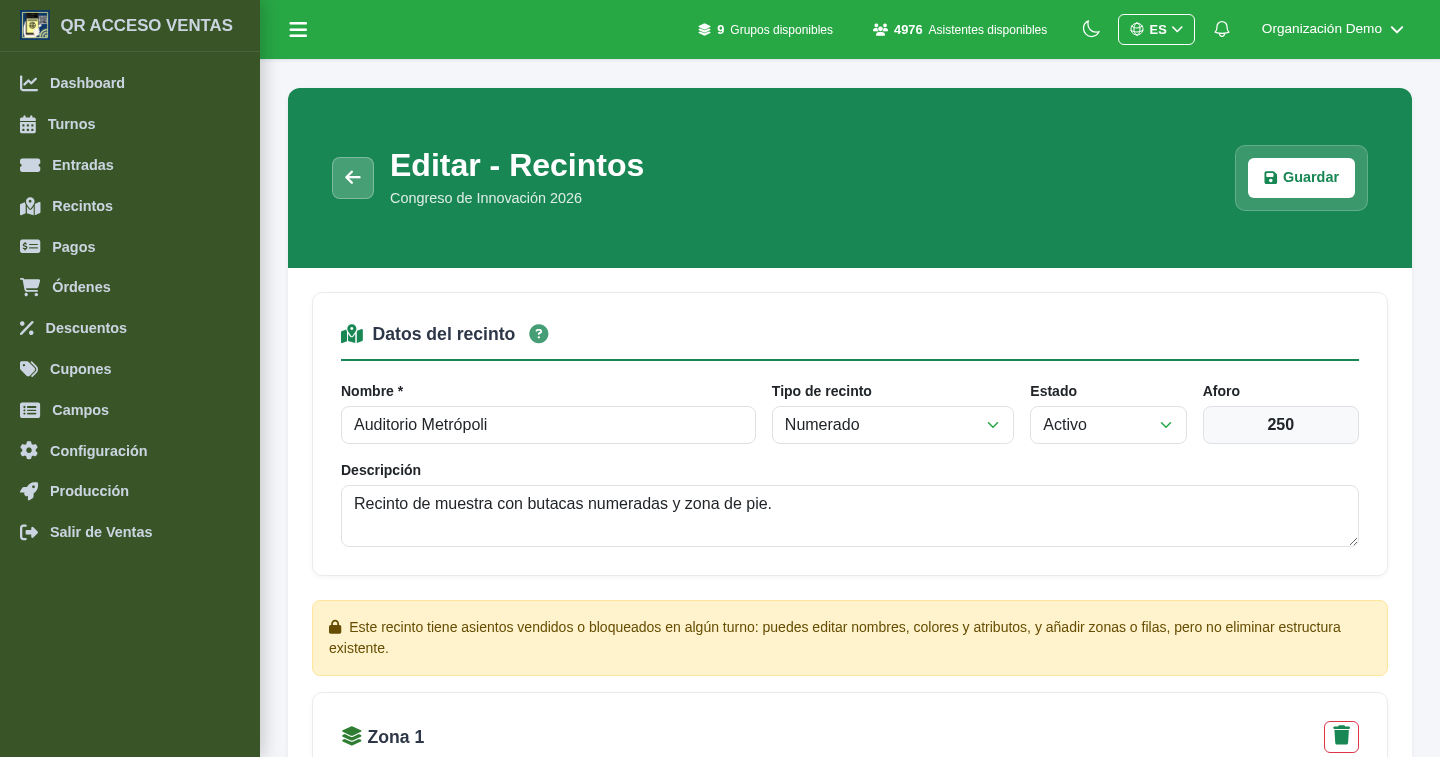
Task: Open the Estado dropdown
Action: pyautogui.click(x=1108, y=425)
